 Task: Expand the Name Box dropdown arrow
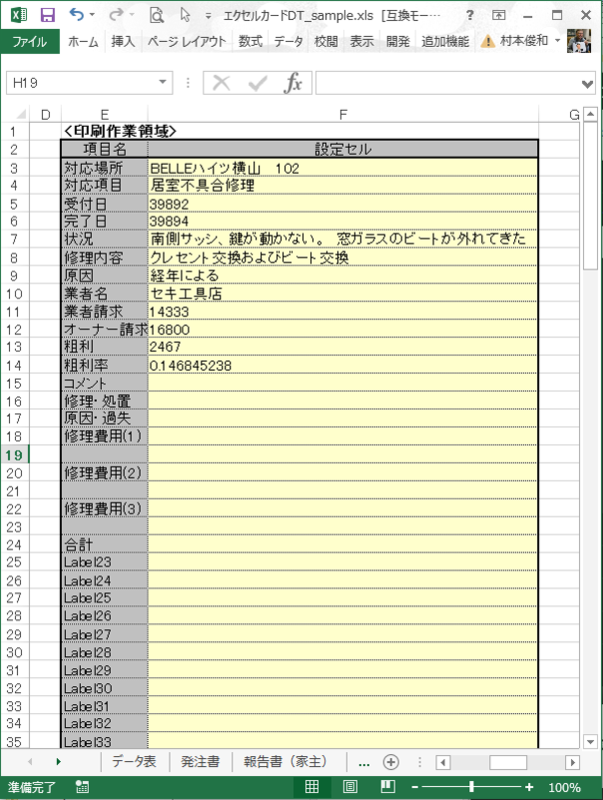pyautogui.click(x=163, y=82)
